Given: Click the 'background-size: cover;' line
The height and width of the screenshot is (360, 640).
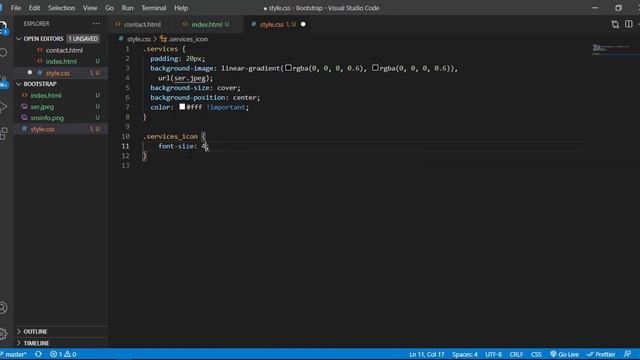Looking at the screenshot, I should (196, 88).
